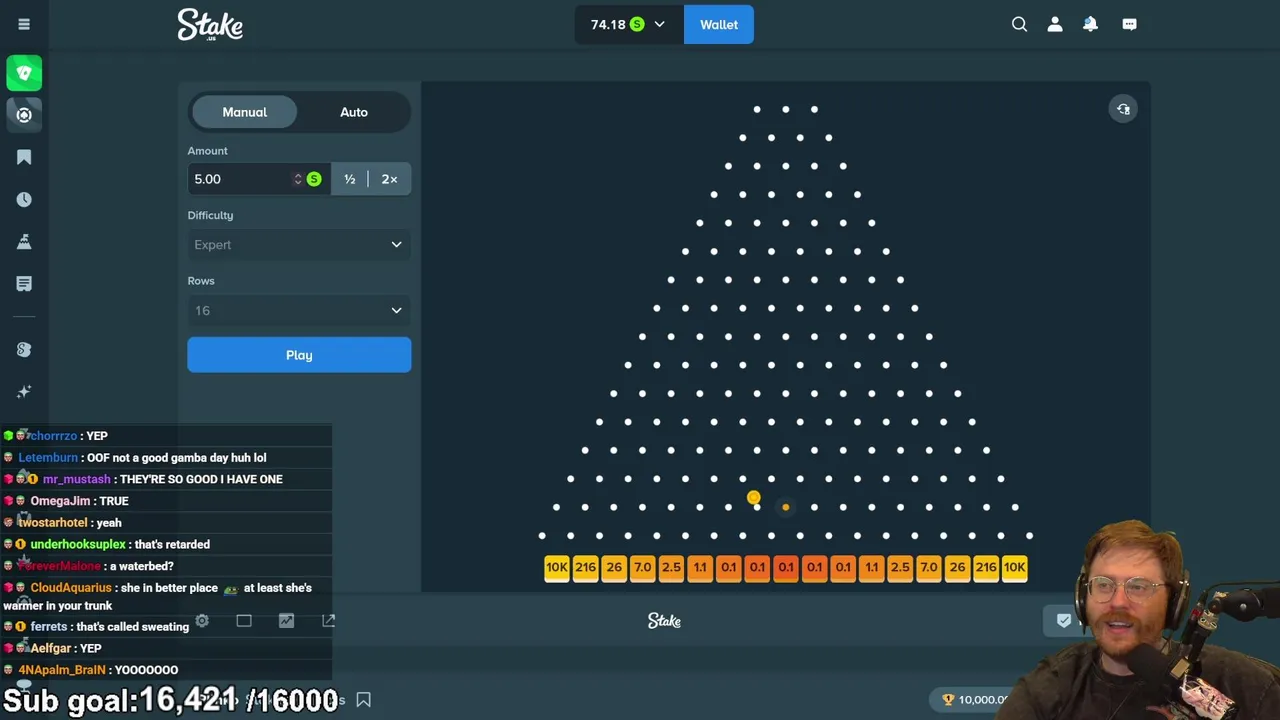Click the leftmost 10K multiplier bucket
The width and height of the screenshot is (1280, 720).
(x=557, y=567)
